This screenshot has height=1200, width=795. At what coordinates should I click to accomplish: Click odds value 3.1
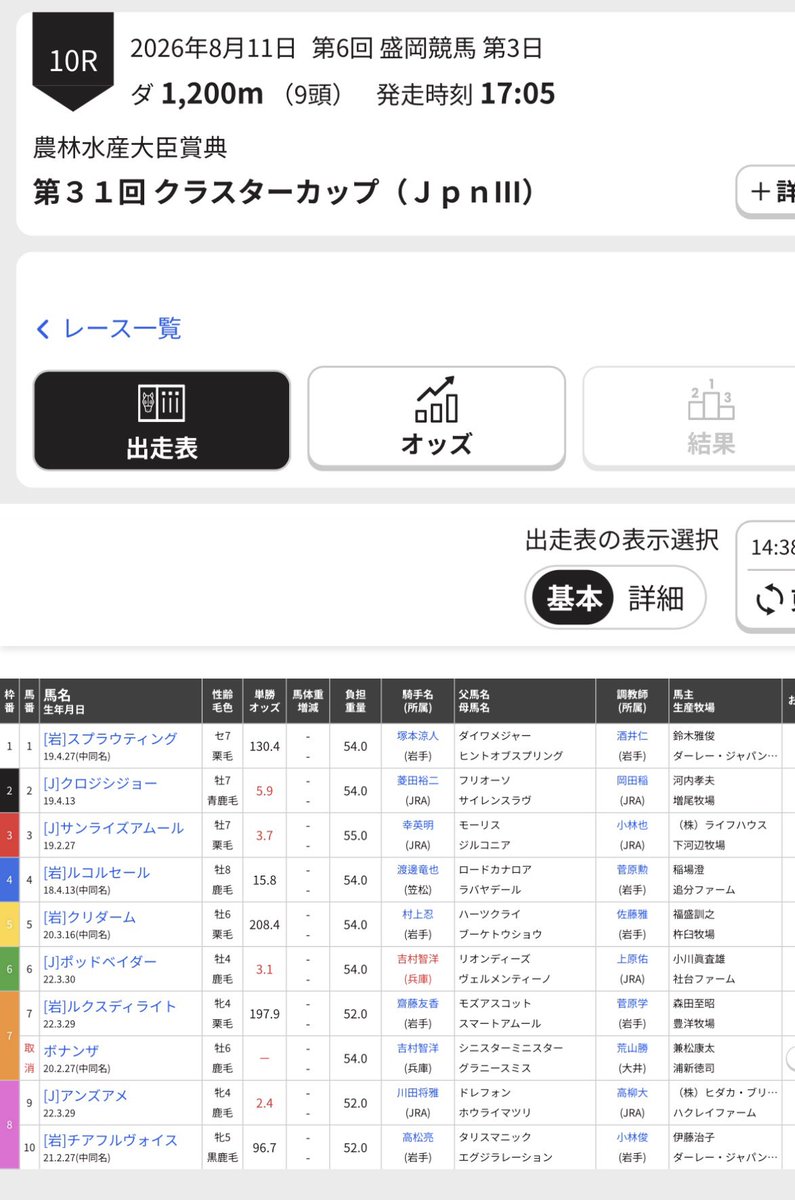coord(264,970)
